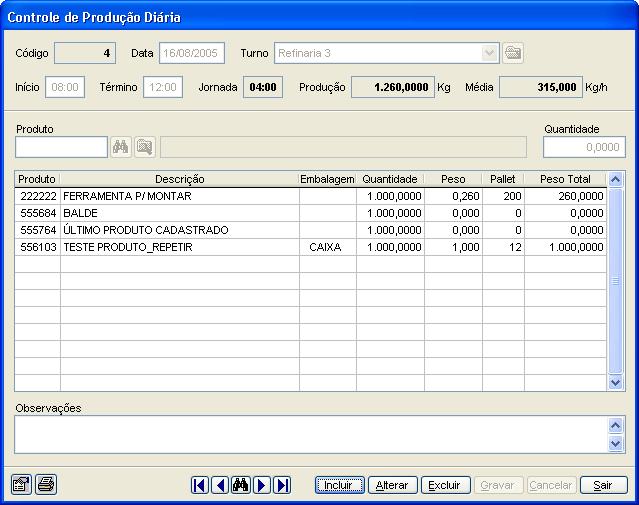Click the Cancelar button
The image size is (639, 505).
(x=551, y=485)
